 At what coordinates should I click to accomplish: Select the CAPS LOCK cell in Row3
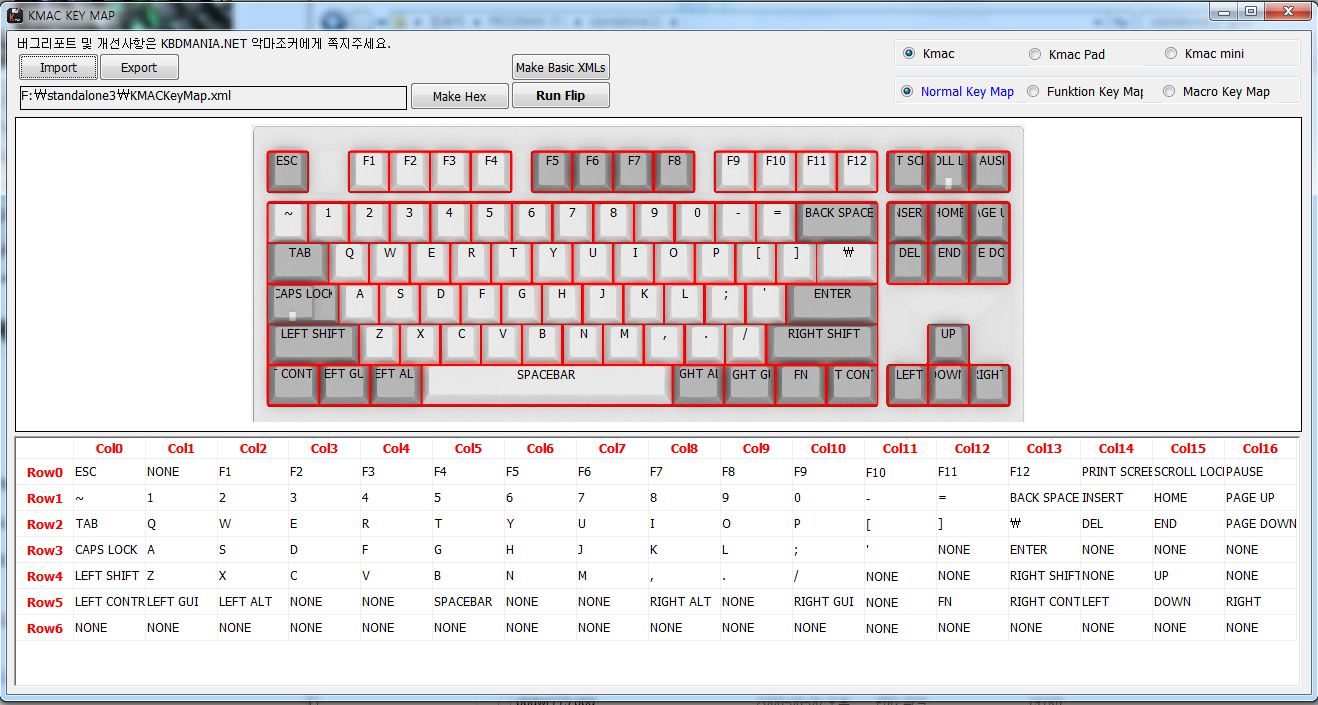tap(109, 550)
